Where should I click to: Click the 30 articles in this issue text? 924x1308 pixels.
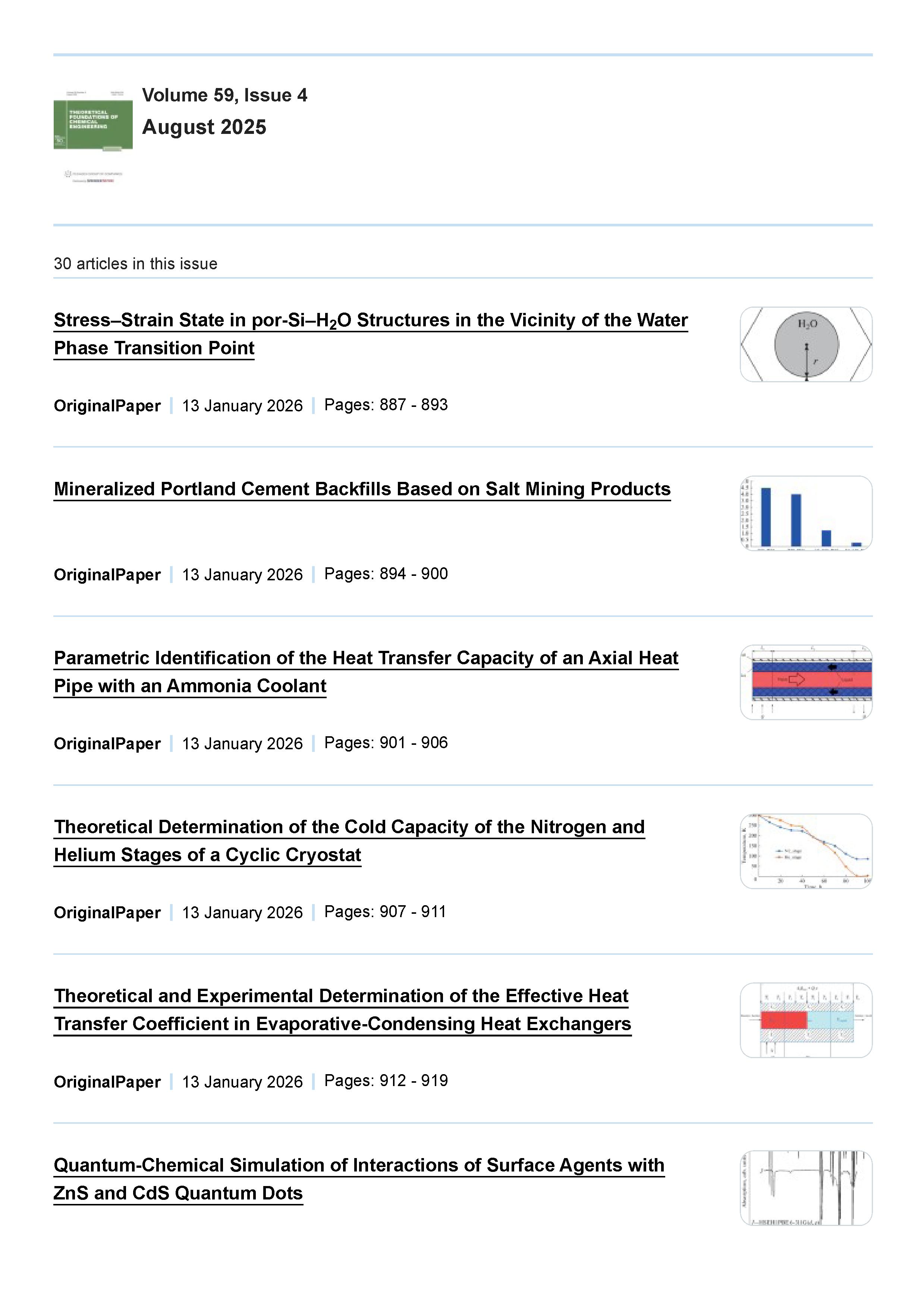click(136, 264)
